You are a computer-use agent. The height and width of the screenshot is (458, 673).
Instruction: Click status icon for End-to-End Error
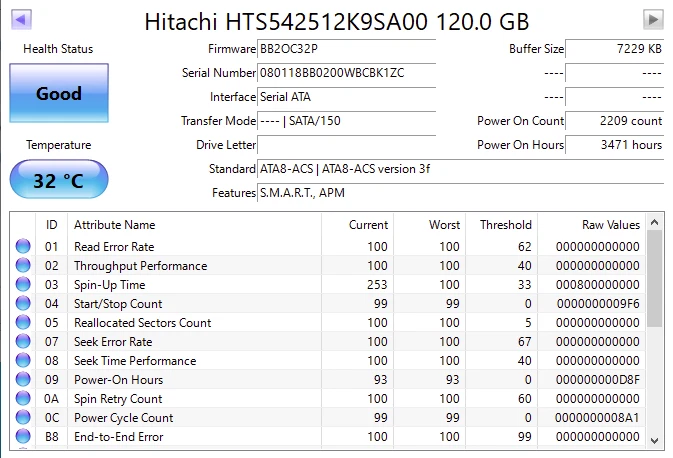23,437
